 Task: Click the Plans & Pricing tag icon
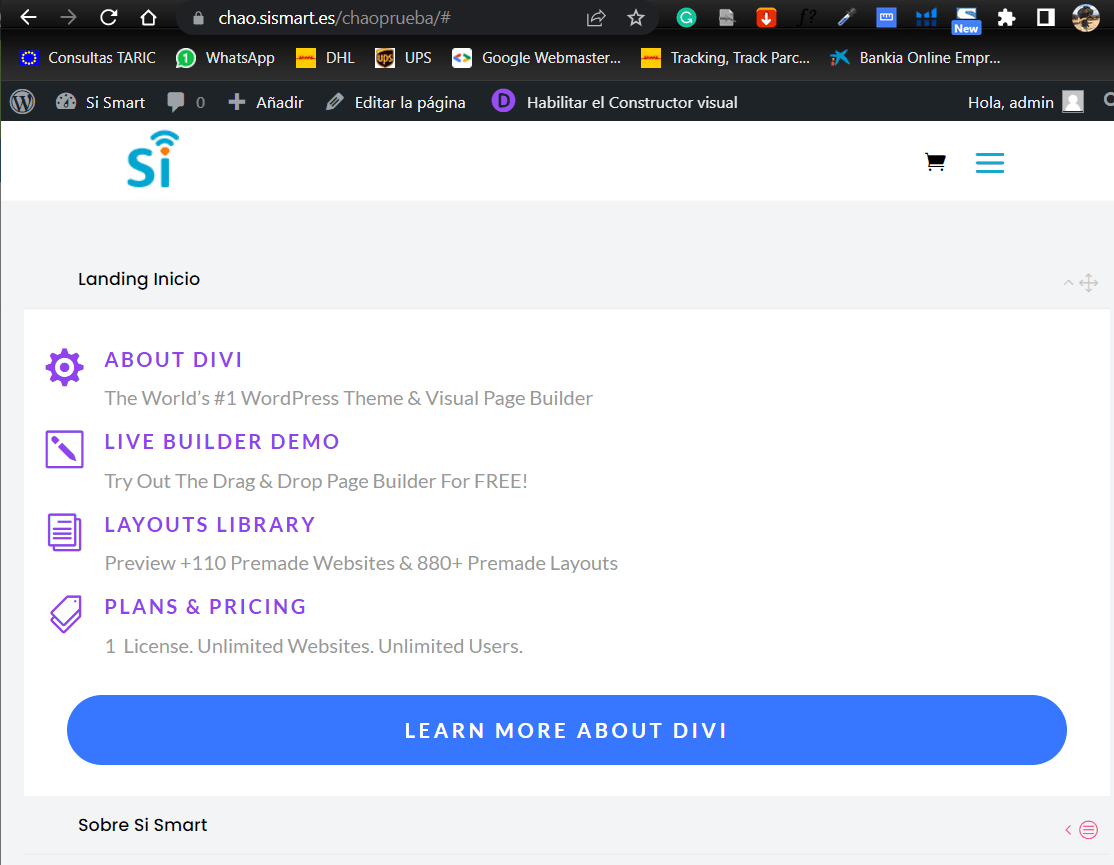[66, 614]
